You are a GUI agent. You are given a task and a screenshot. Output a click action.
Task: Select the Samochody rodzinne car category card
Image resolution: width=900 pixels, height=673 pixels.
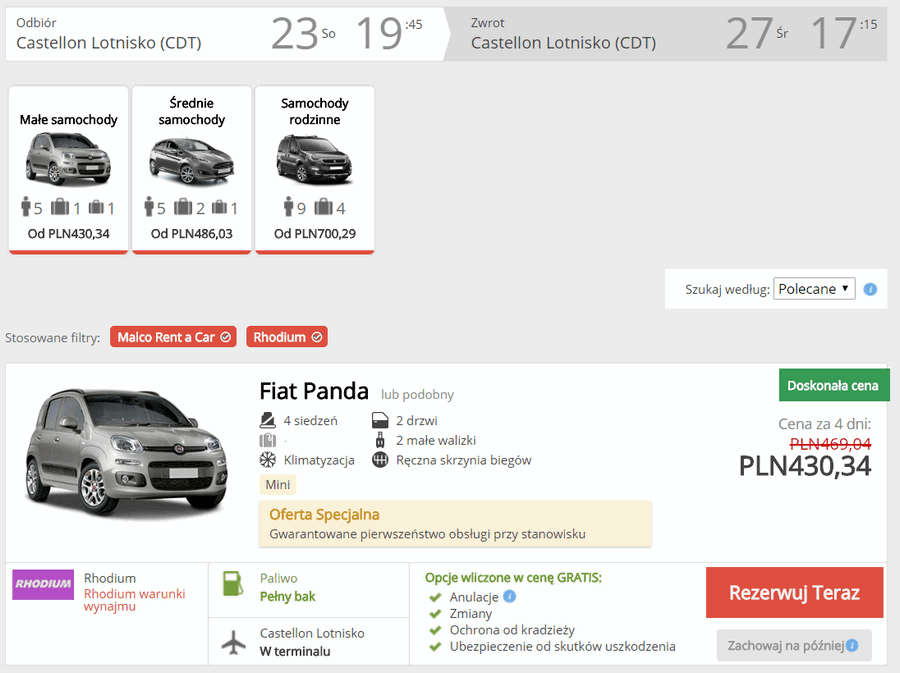(x=315, y=169)
